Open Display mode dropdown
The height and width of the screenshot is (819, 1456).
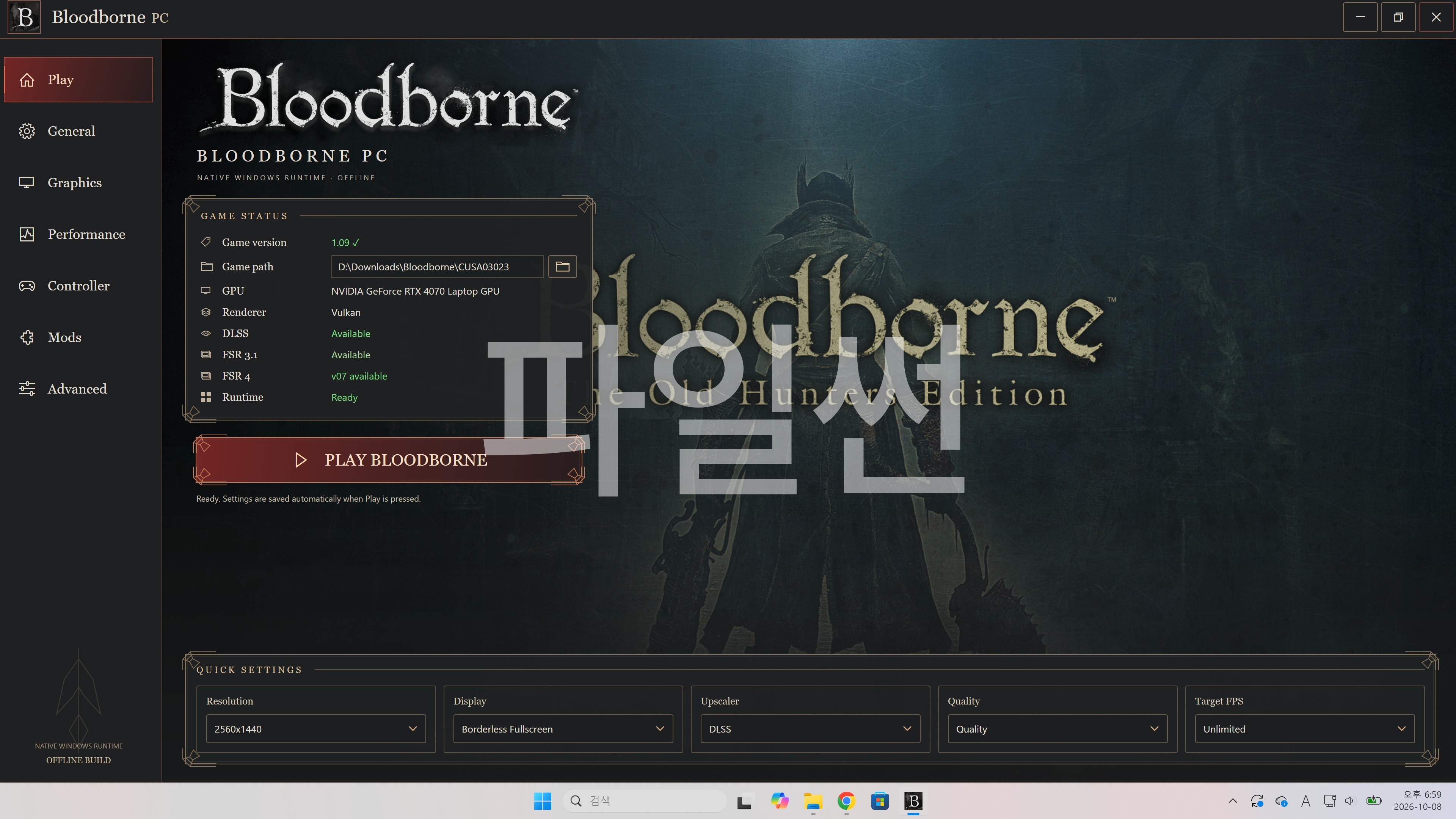tap(563, 728)
